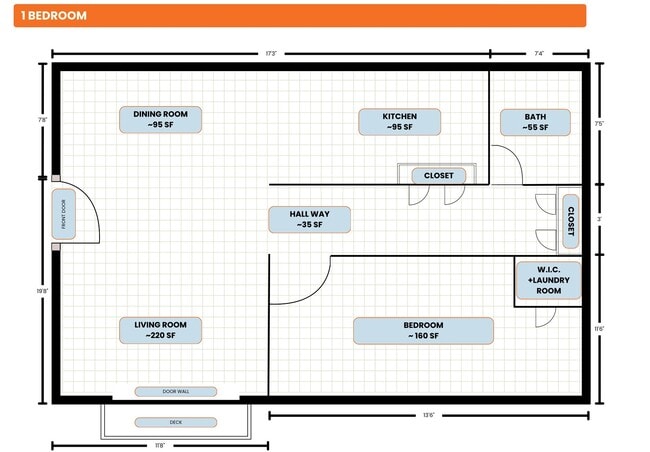Click the 17'3" dimension at the top
This screenshot has height=452, width=650.
point(272,54)
